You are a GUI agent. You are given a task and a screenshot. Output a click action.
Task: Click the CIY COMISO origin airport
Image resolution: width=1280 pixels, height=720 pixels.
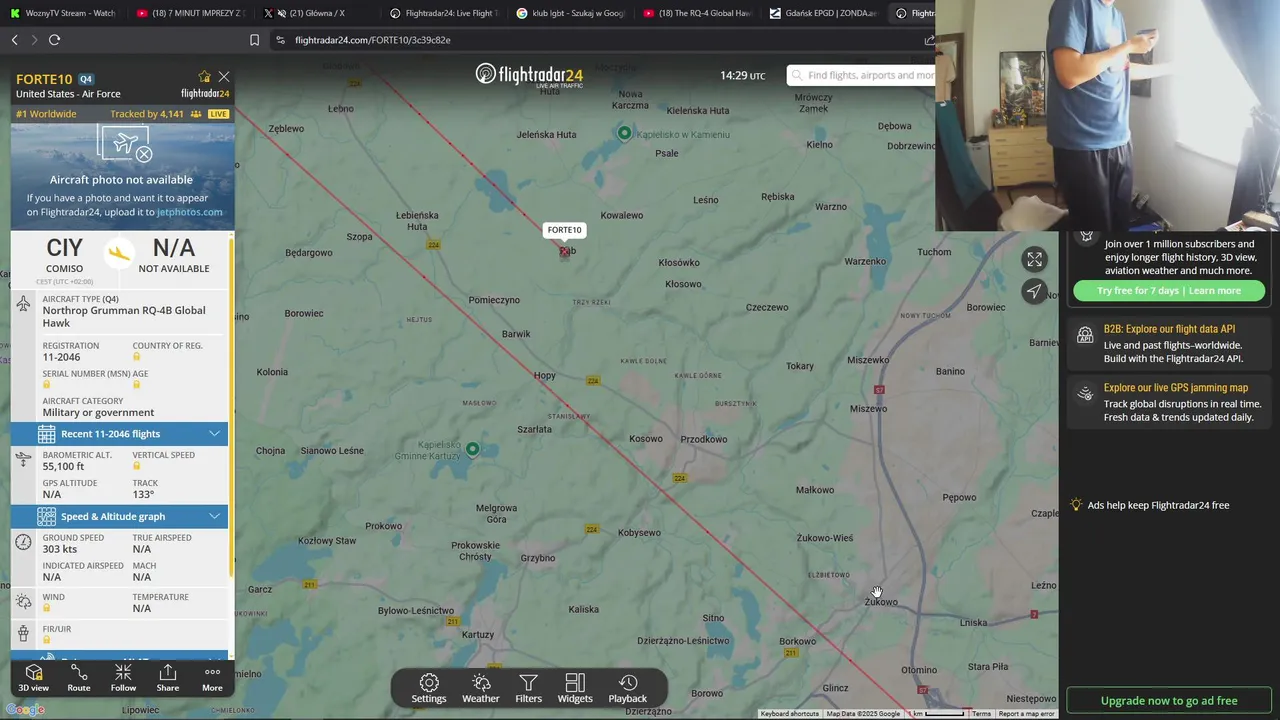[64, 254]
